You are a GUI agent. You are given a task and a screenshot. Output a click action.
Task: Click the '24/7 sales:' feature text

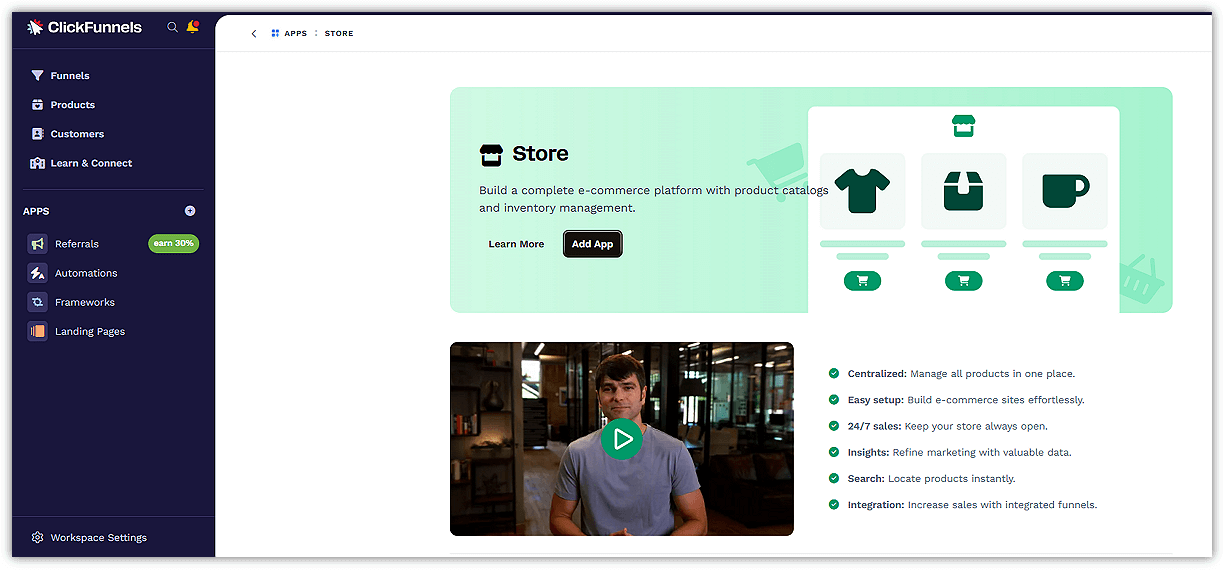coord(875,426)
